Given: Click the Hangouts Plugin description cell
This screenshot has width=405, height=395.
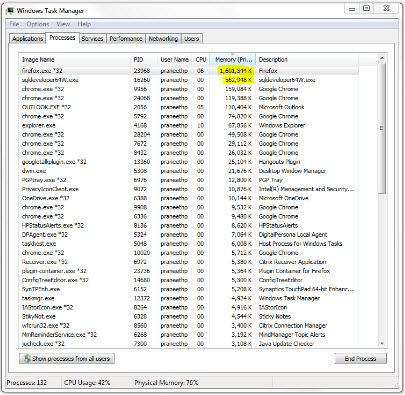Looking at the screenshot, I should (279, 162).
